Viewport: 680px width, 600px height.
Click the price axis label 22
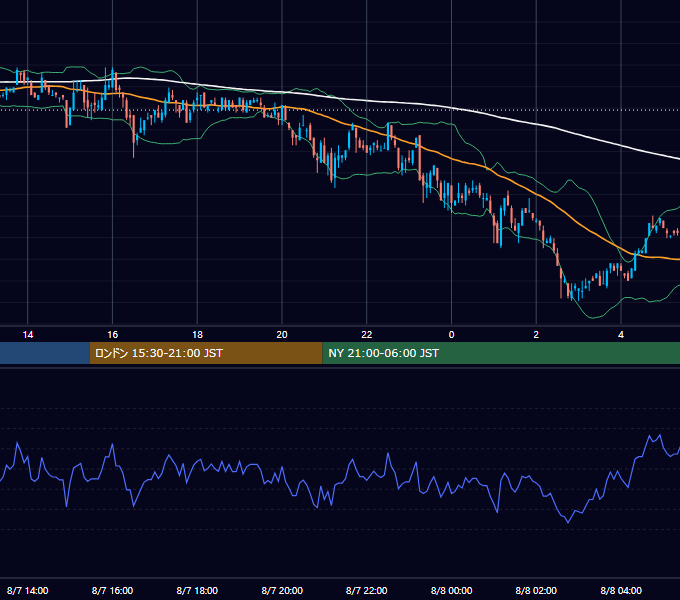tap(367, 335)
